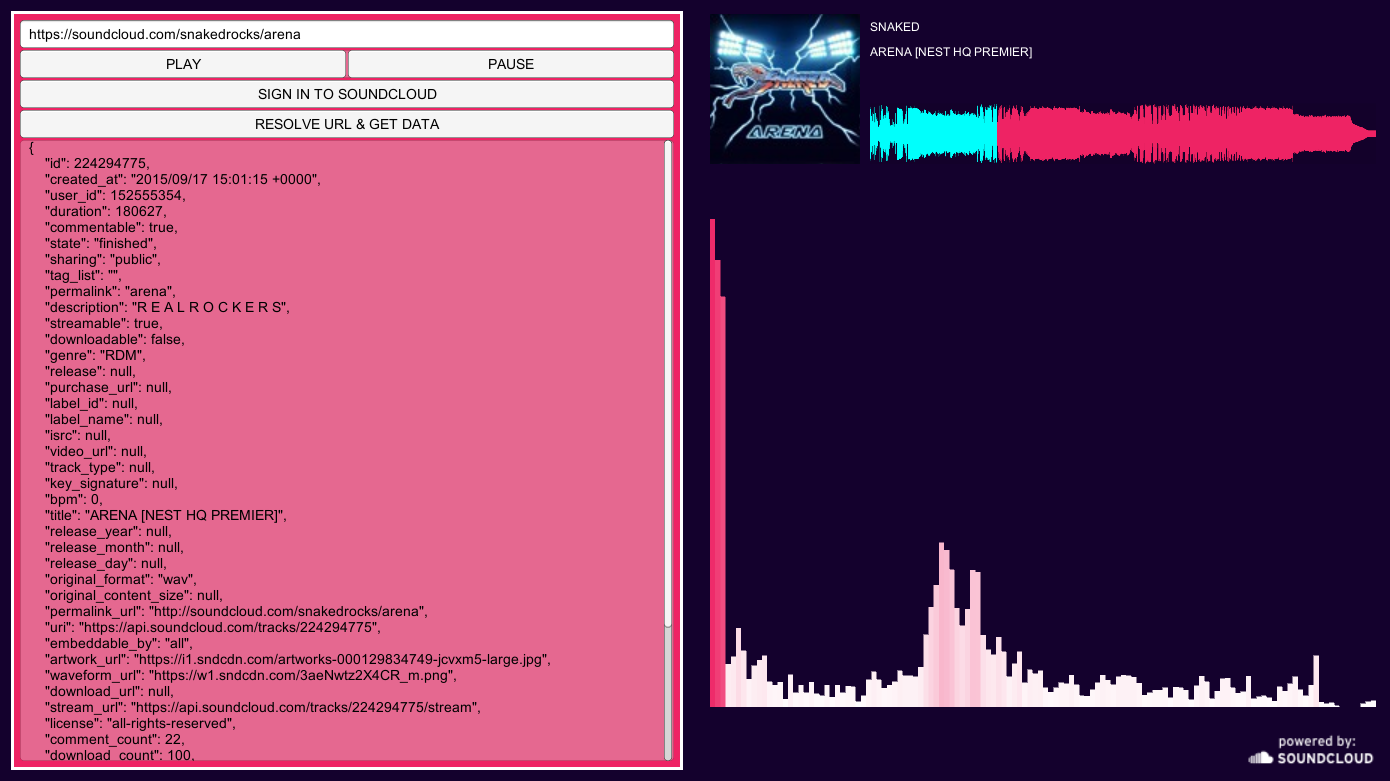Open the powered by SoundCloud logo
Viewport: 1390px width, 781px height.
[1311, 750]
